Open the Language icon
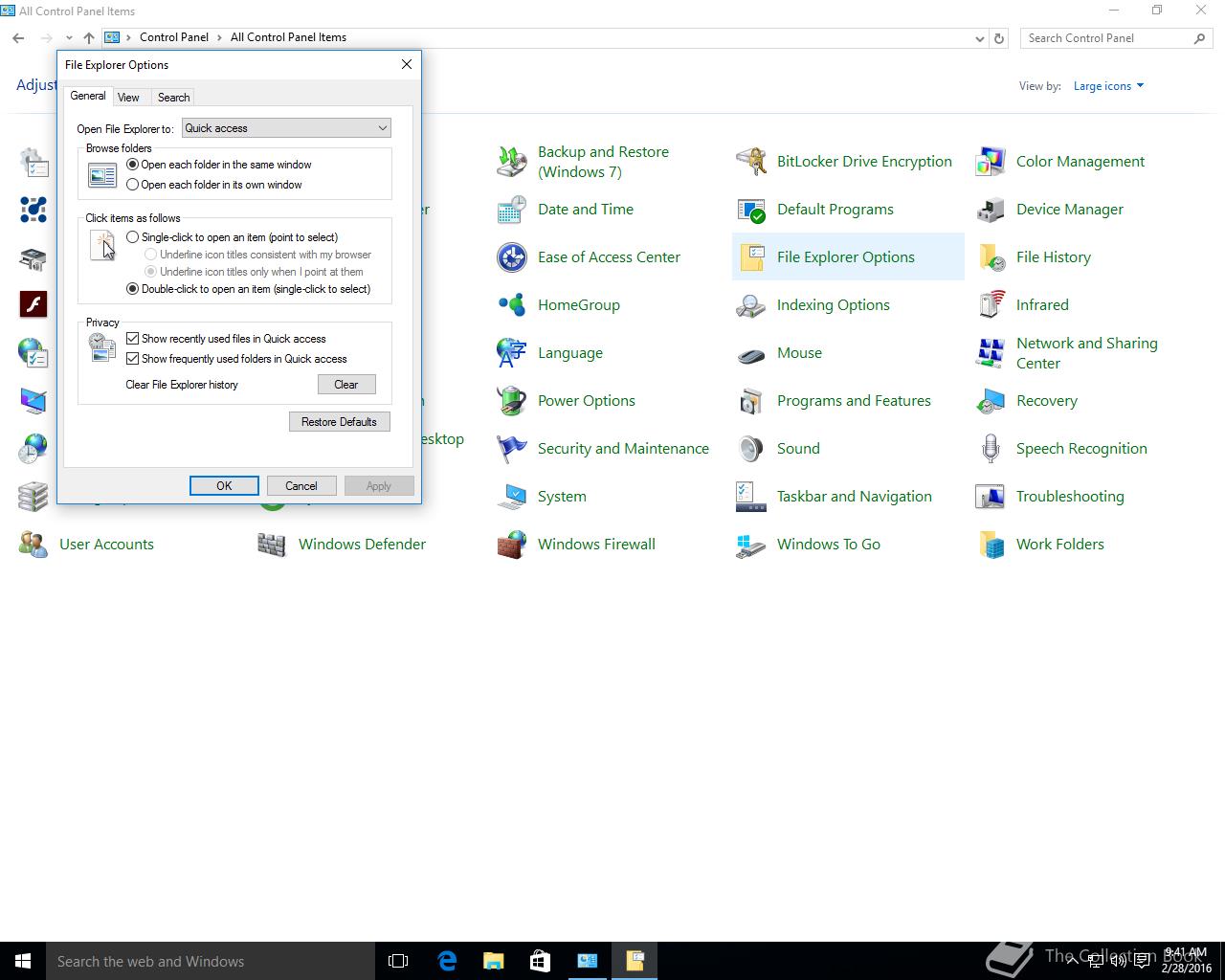The width and height of the screenshot is (1225, 980). coord(512,353)
